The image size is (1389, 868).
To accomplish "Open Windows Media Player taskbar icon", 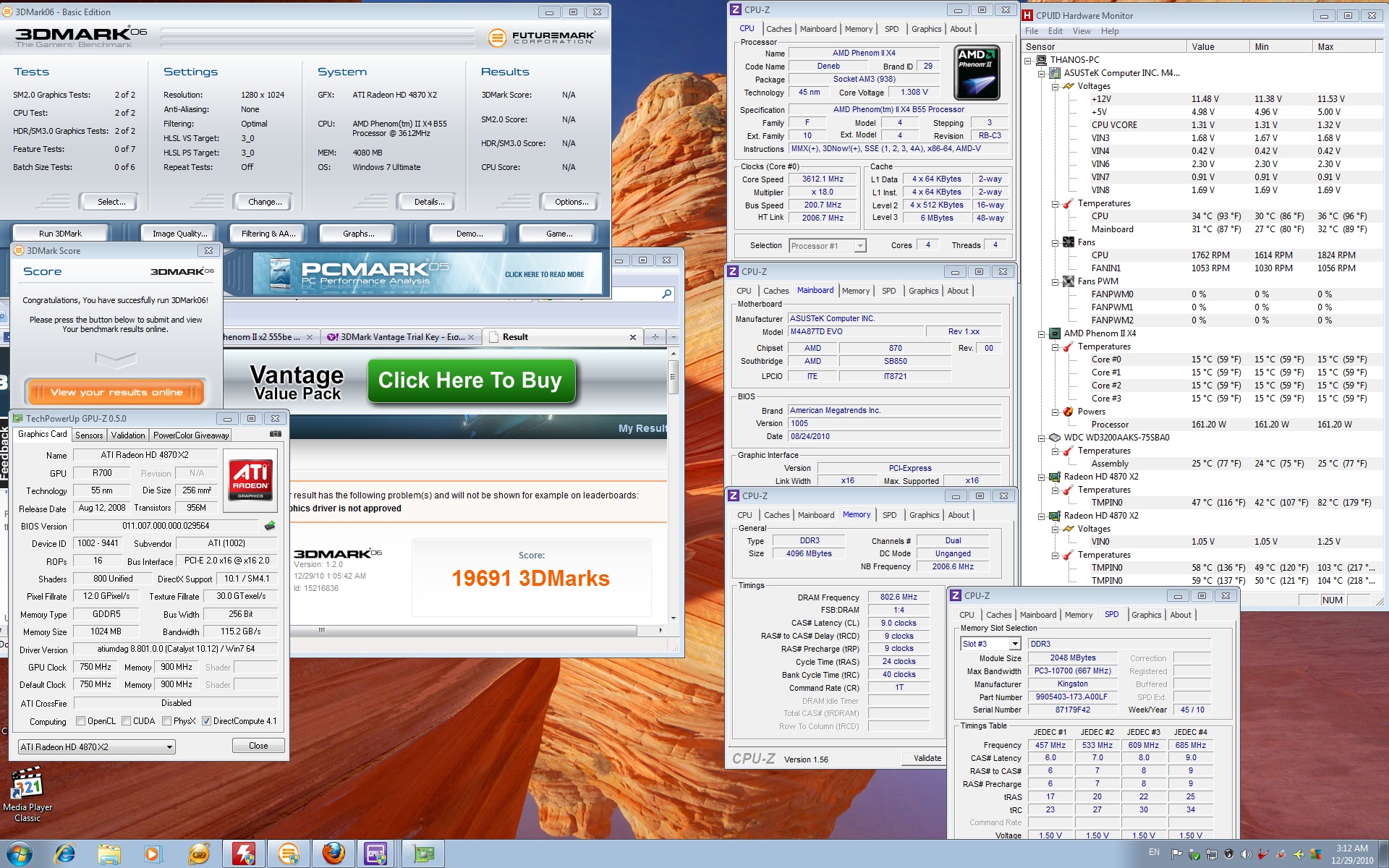I will point(153,854).
